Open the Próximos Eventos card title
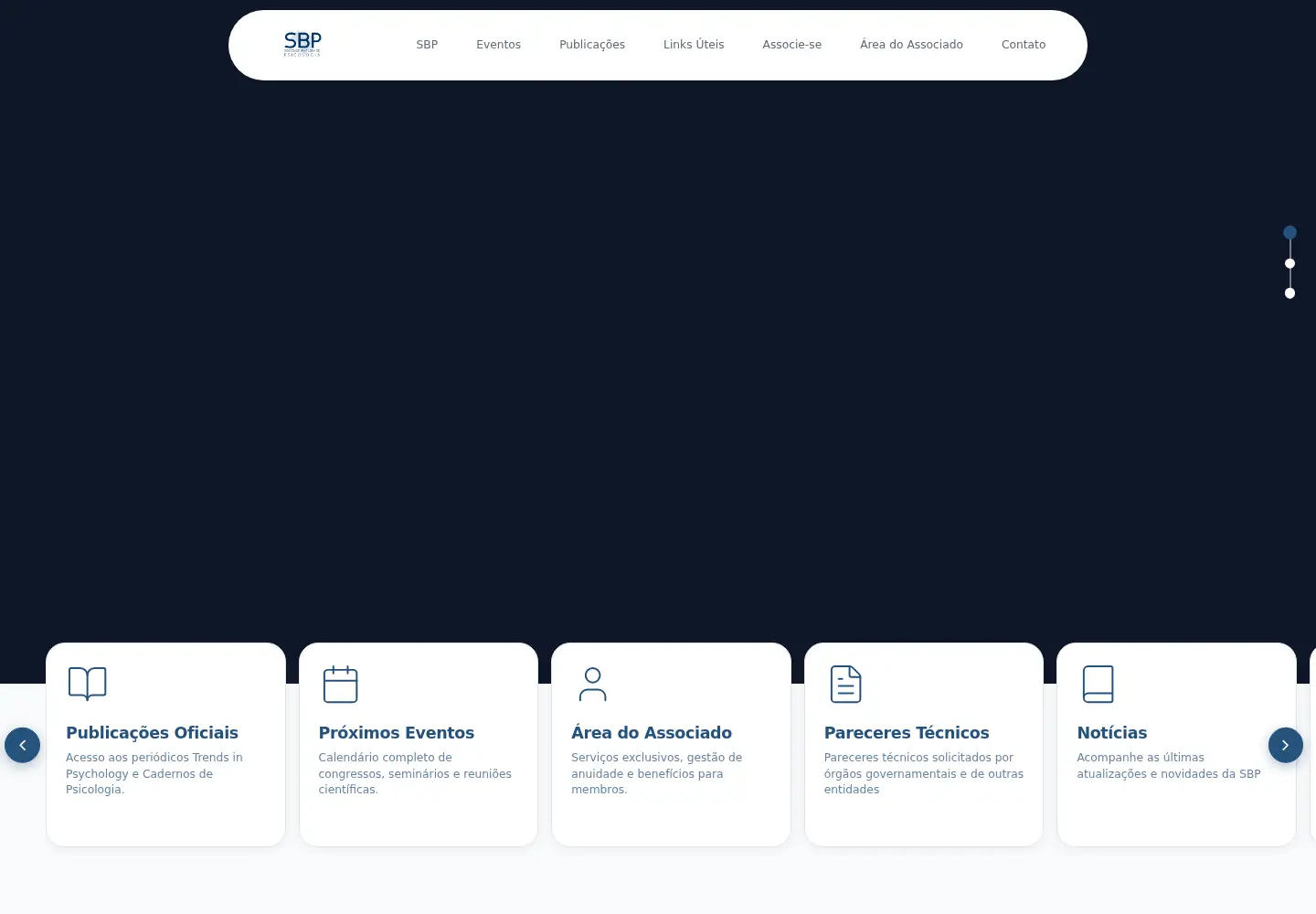The image size is (1316, 914). [x=396, y=732]
